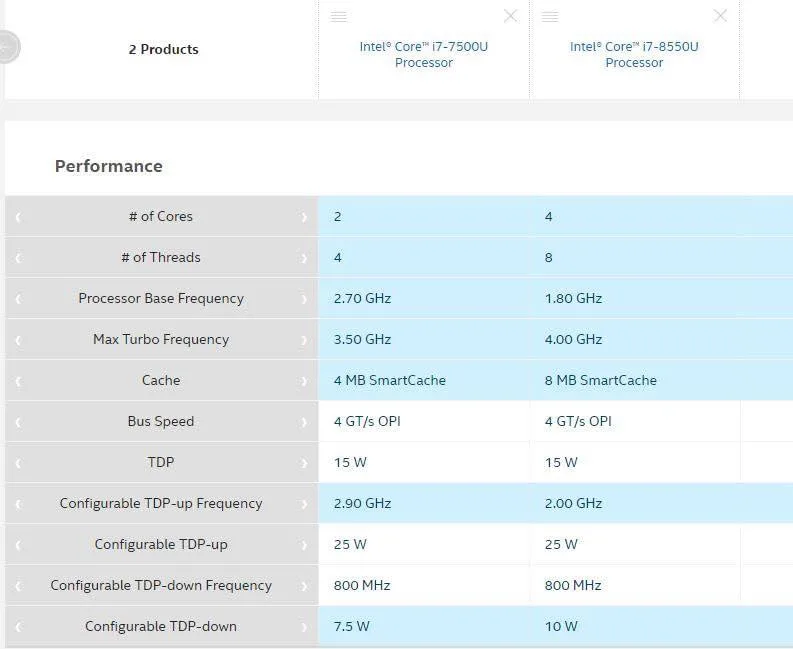Viewport: 793px width, 649px height.
Task: Select the 'TDP' row label
Action: tap(161, 462)
